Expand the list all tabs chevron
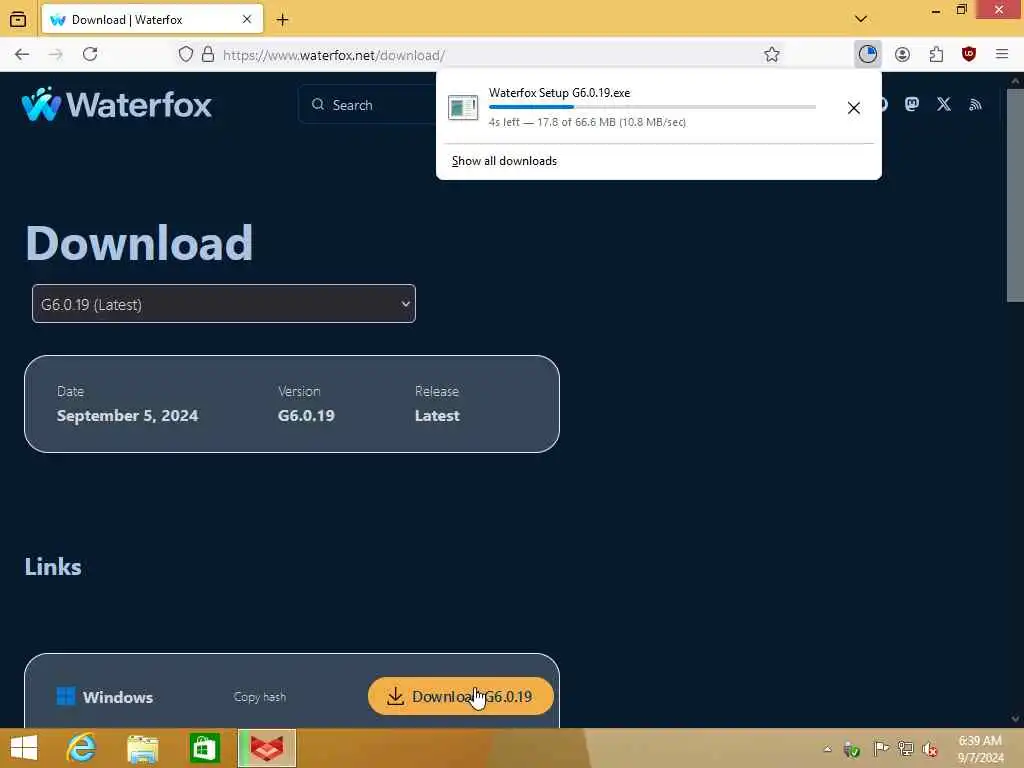1024x768 pixels. (x=861, y=19)
